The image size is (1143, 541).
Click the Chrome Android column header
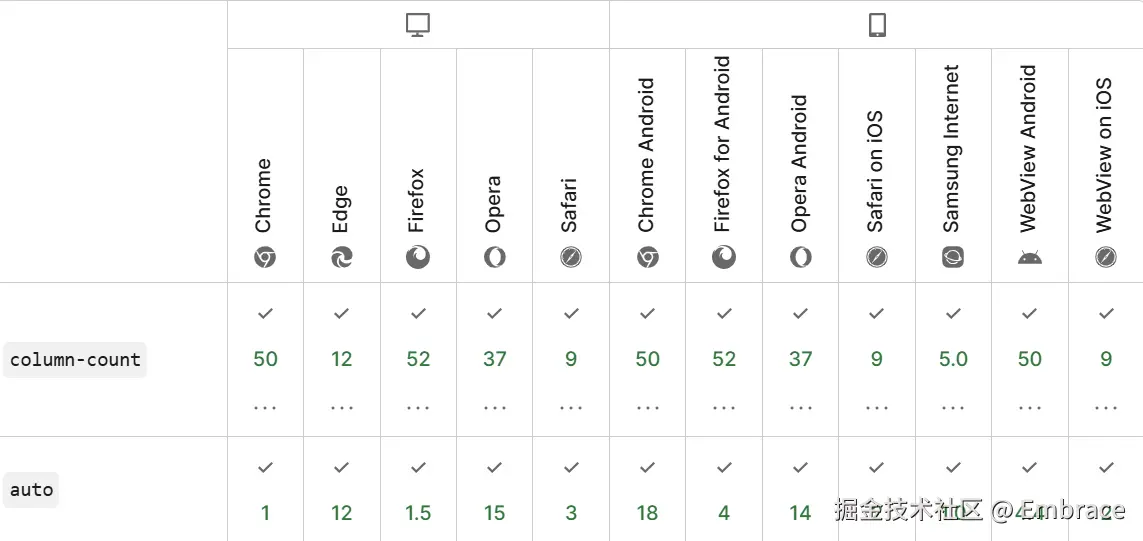click(647, 155)
